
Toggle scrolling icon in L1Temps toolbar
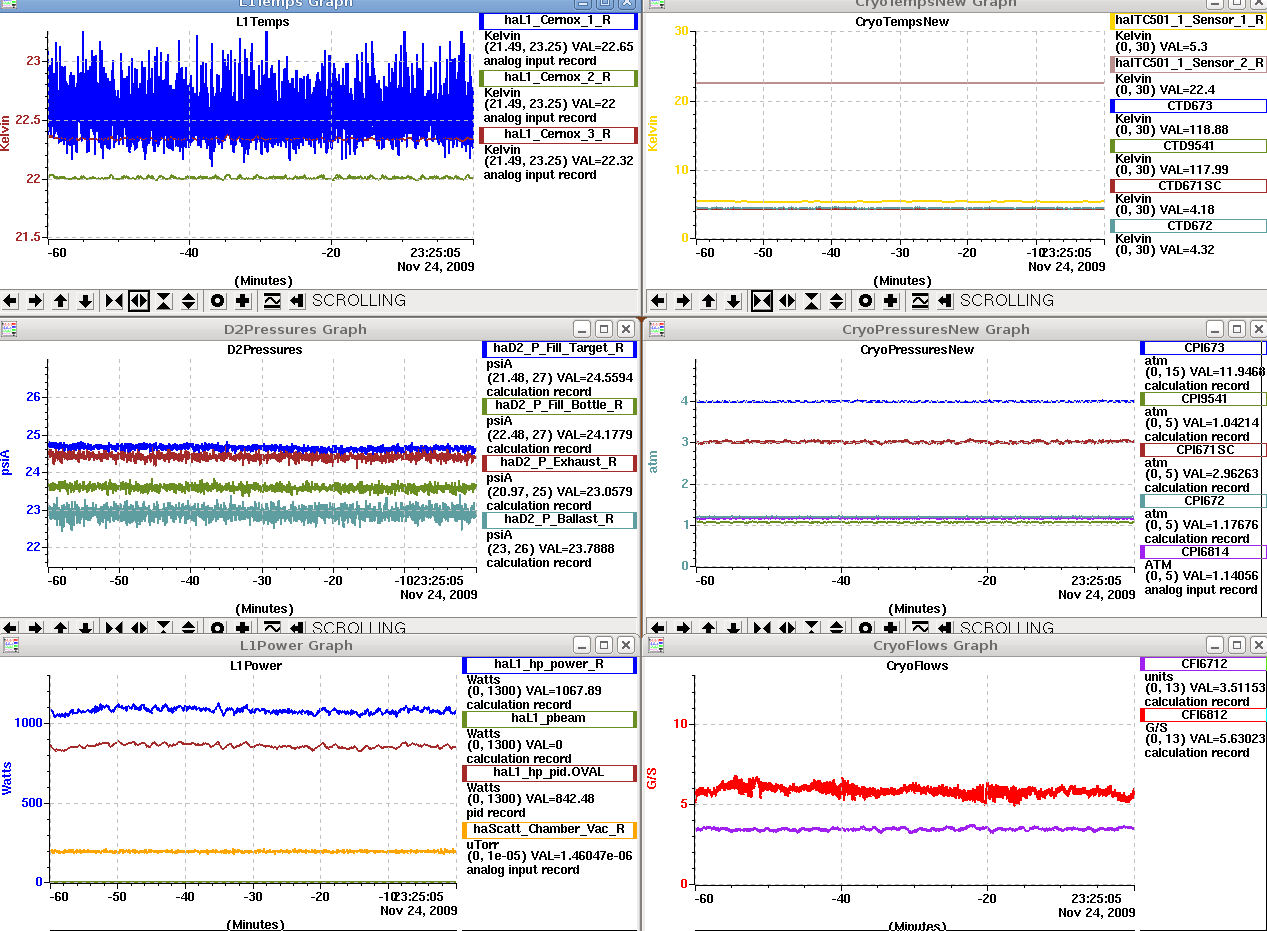(x=297, y=301)
